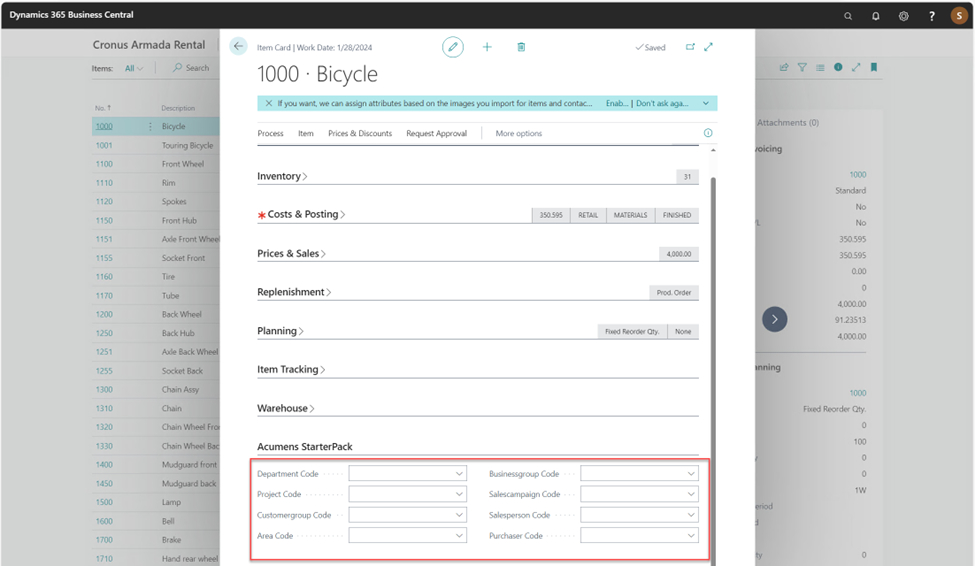
Task: Open the help question mark
Action: tap(931, 16)
